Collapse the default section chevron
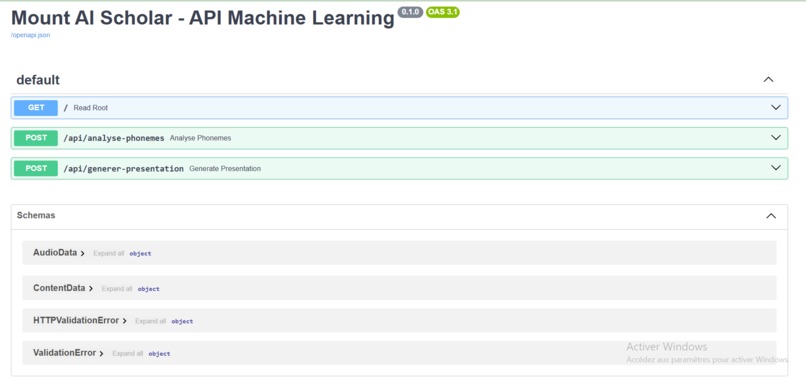 pyautogui.click(x=768, y=80)
